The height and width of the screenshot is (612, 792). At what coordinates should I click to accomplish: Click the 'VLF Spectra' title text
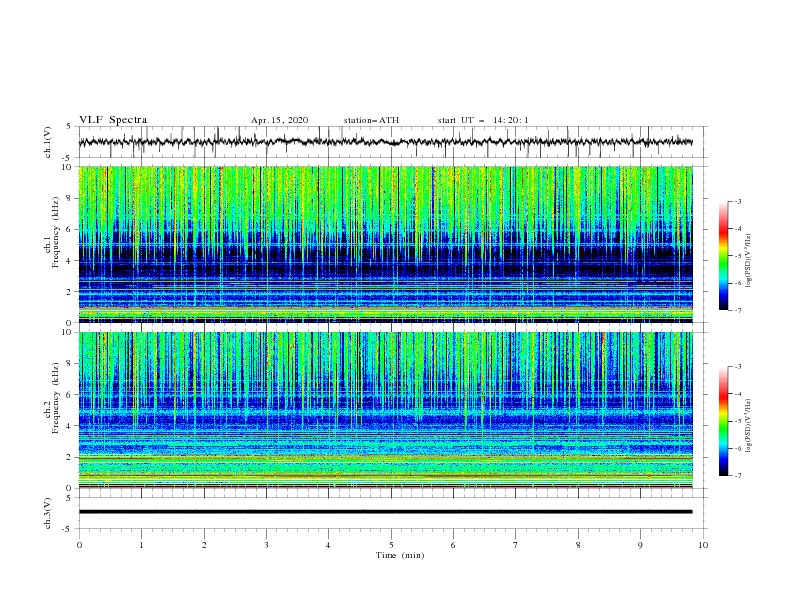point(113,120)
